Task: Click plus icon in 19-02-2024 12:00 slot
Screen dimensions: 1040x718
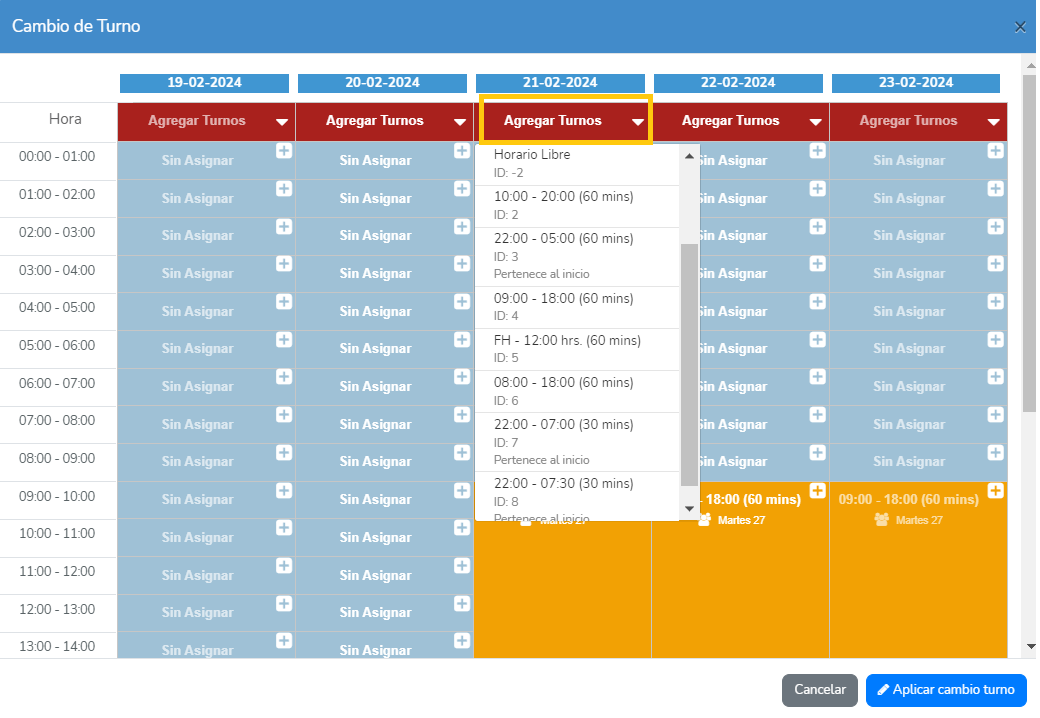Action: click(x=284, y=603)
